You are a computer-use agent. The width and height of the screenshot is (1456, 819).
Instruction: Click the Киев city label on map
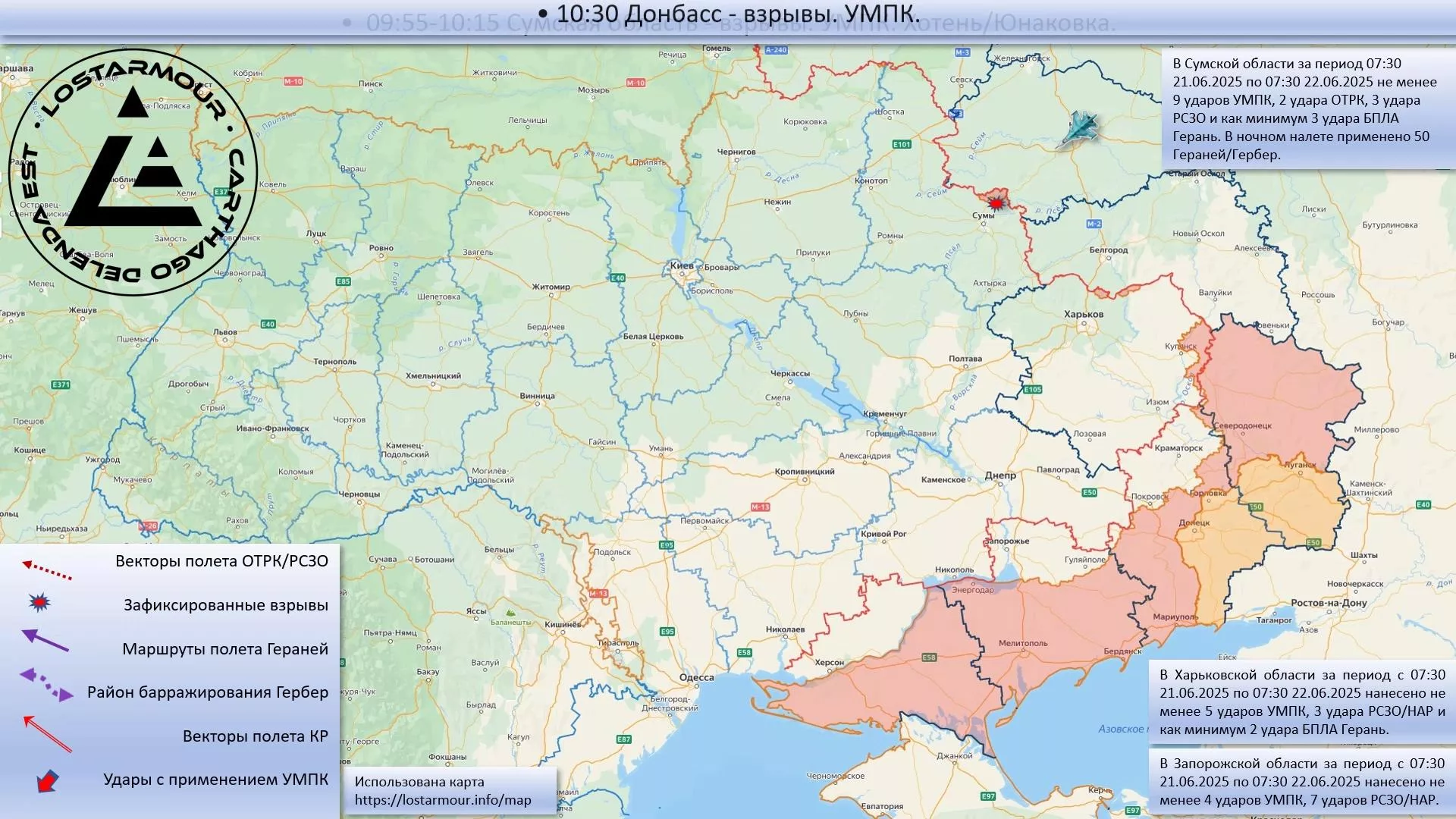point(681,266)
